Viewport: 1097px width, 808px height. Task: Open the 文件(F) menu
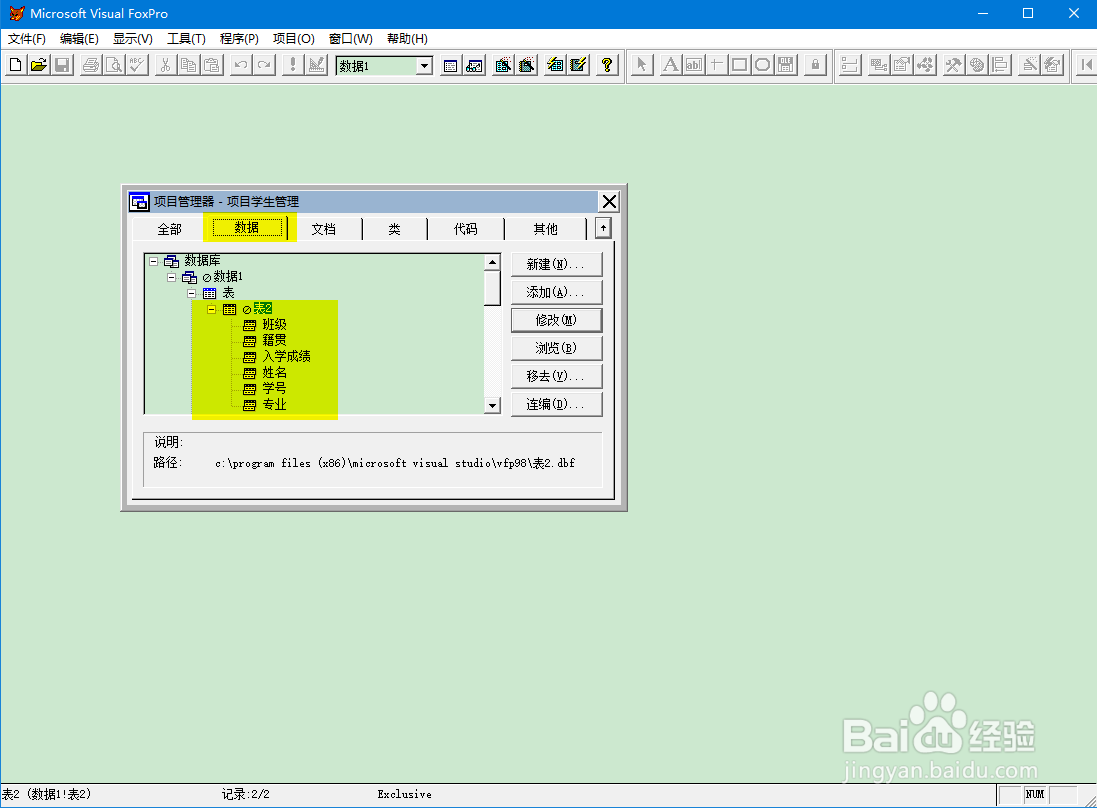[27, 38]
